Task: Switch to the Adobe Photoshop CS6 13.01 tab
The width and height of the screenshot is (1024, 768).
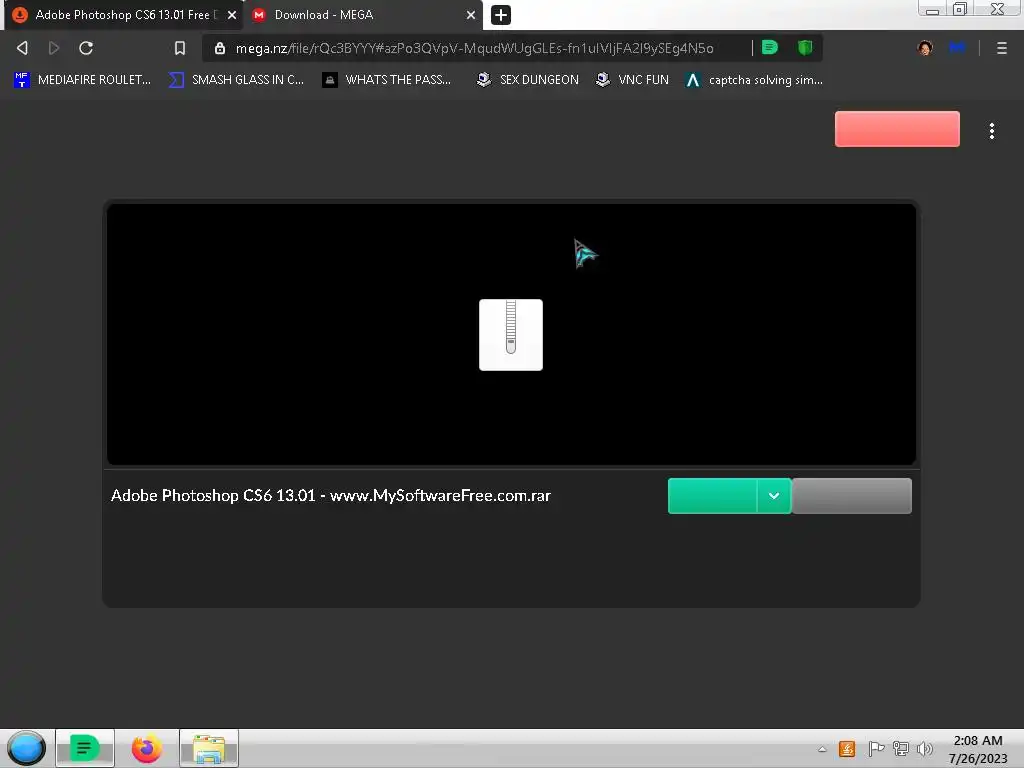Action: click(123, 14)
